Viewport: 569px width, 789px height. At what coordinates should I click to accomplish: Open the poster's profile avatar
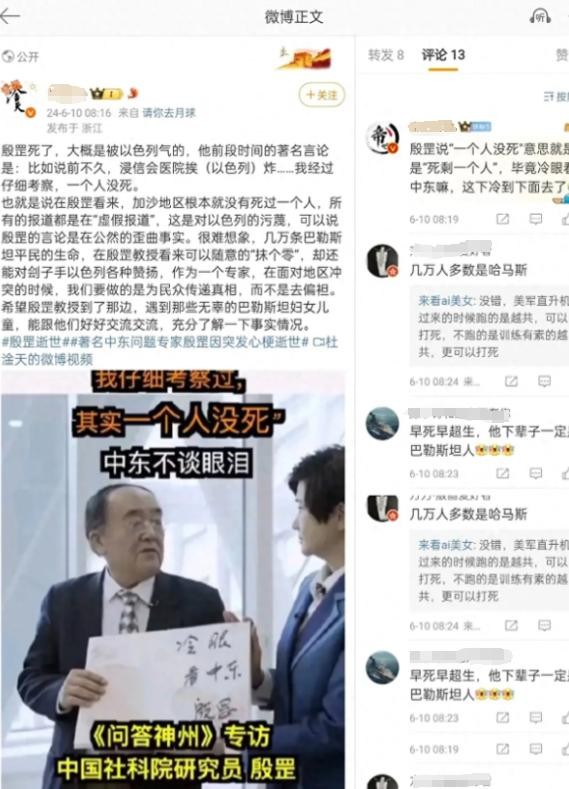point(18,99)
